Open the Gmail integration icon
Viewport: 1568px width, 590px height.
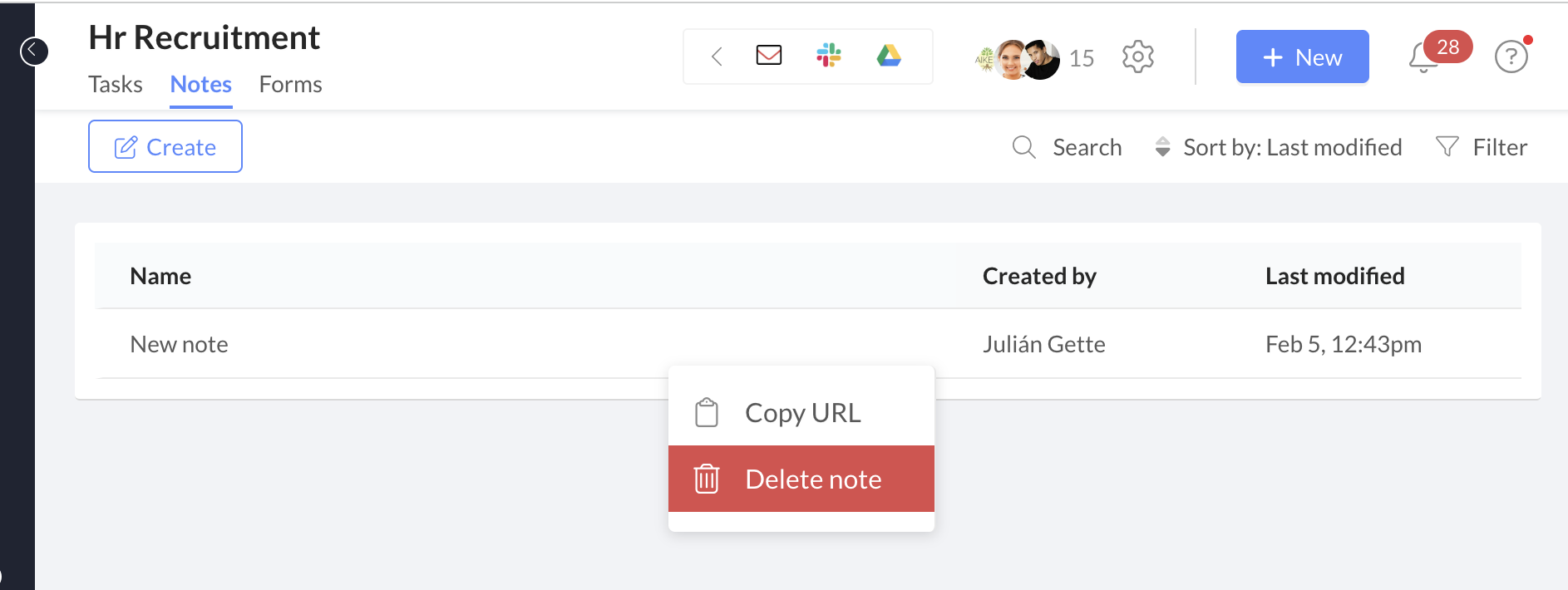point(767,56)
